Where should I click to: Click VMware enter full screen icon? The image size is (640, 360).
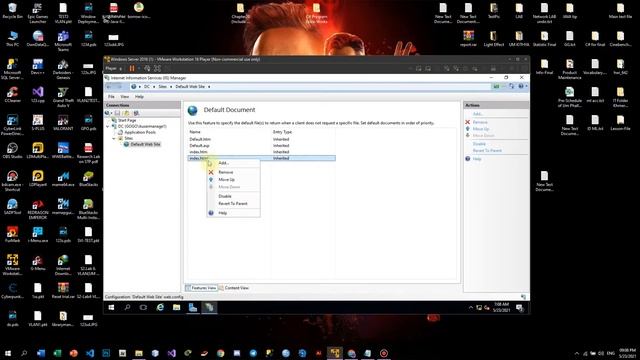tap(158, 69)
